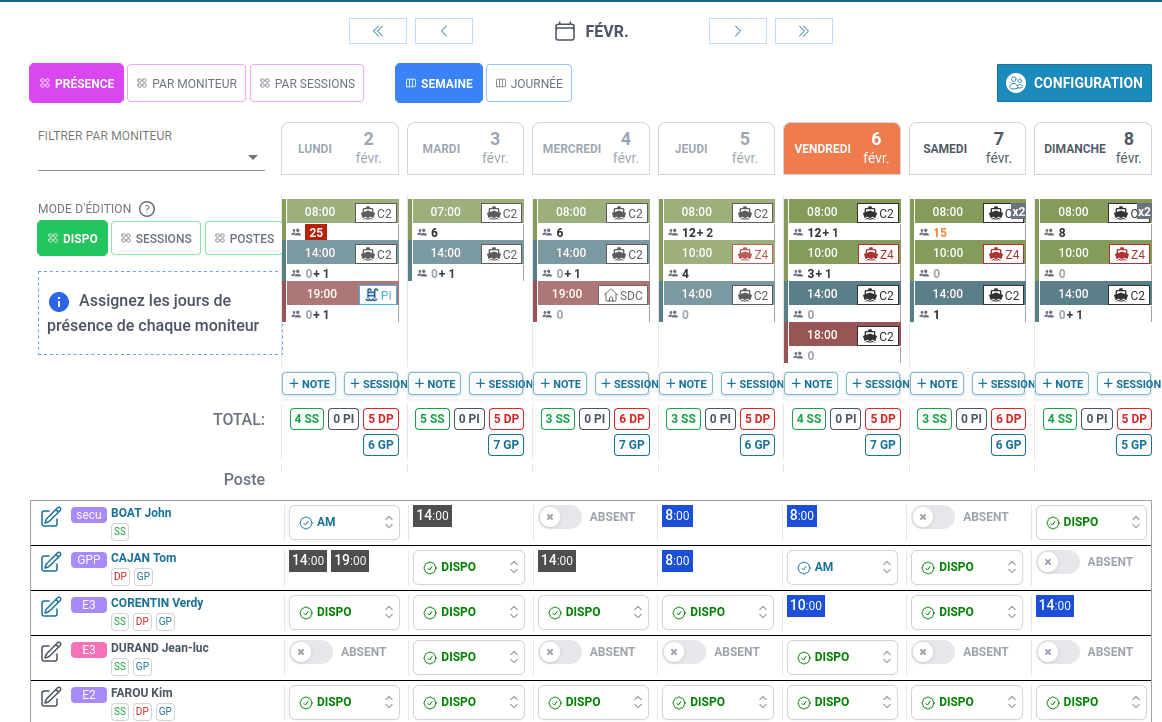This screenshot has height=722, width=1162.
Task: Open CAJAN Tom's DISPO dropdown on Mardi
Action: [468, 567]
